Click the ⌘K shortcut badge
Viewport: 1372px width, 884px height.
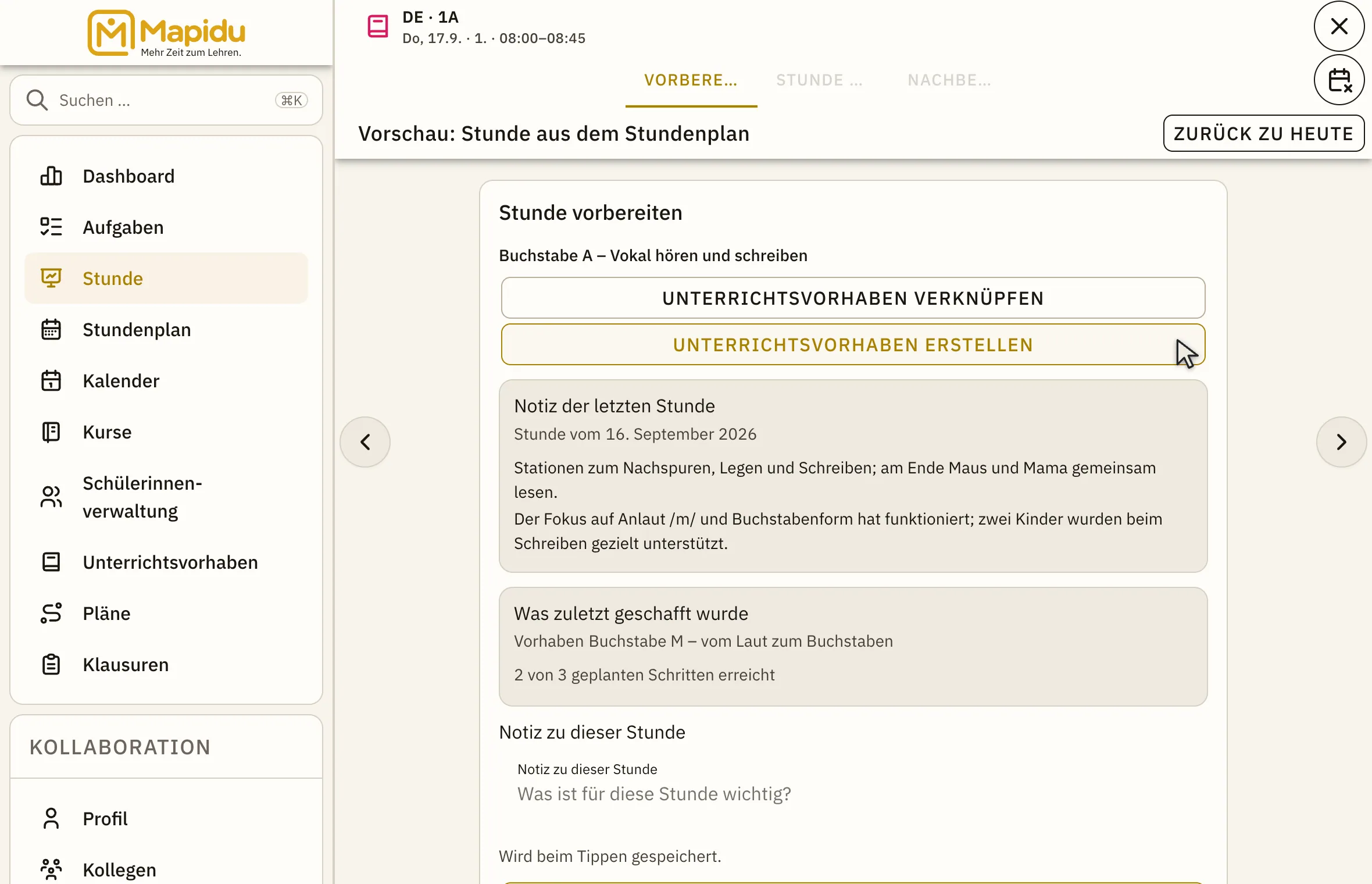coord(291,100)
